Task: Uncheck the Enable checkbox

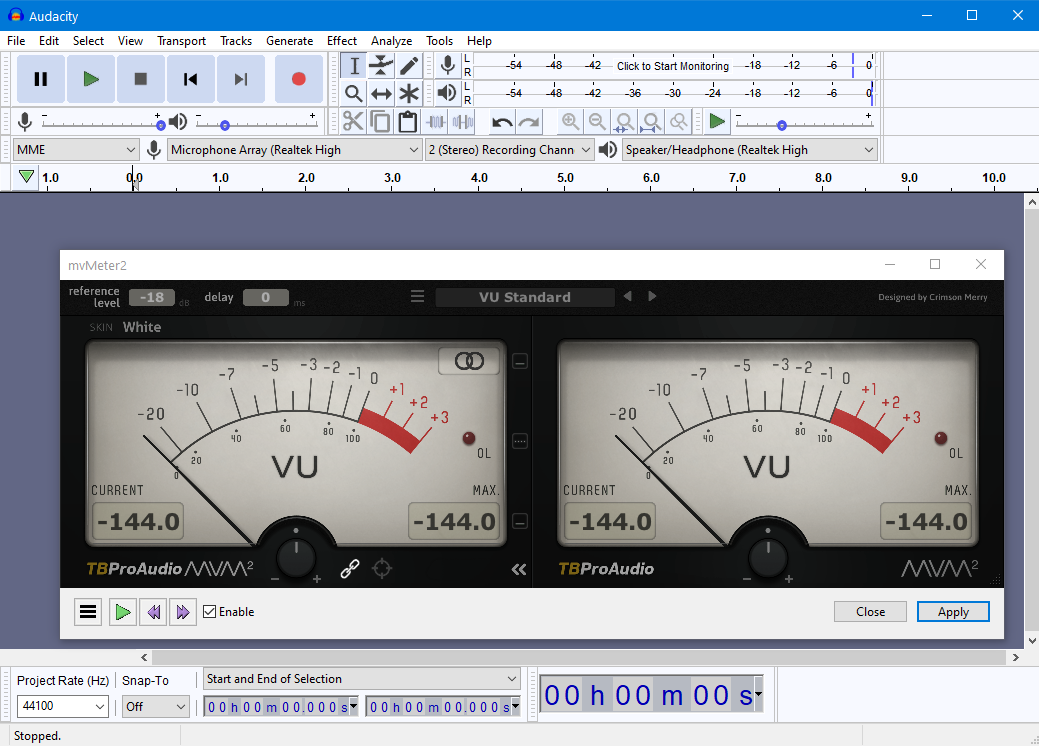Action: click(x=209, y=612)
